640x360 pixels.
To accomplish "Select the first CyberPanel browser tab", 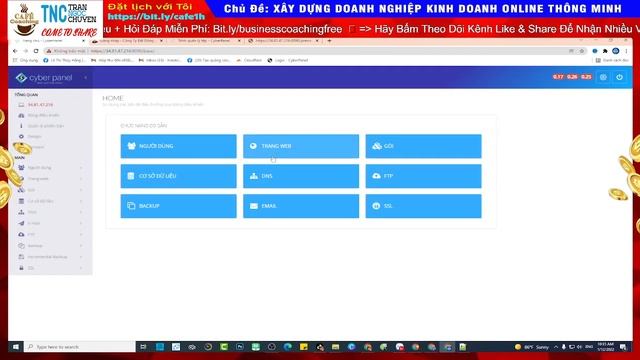I will coord(49,41).
